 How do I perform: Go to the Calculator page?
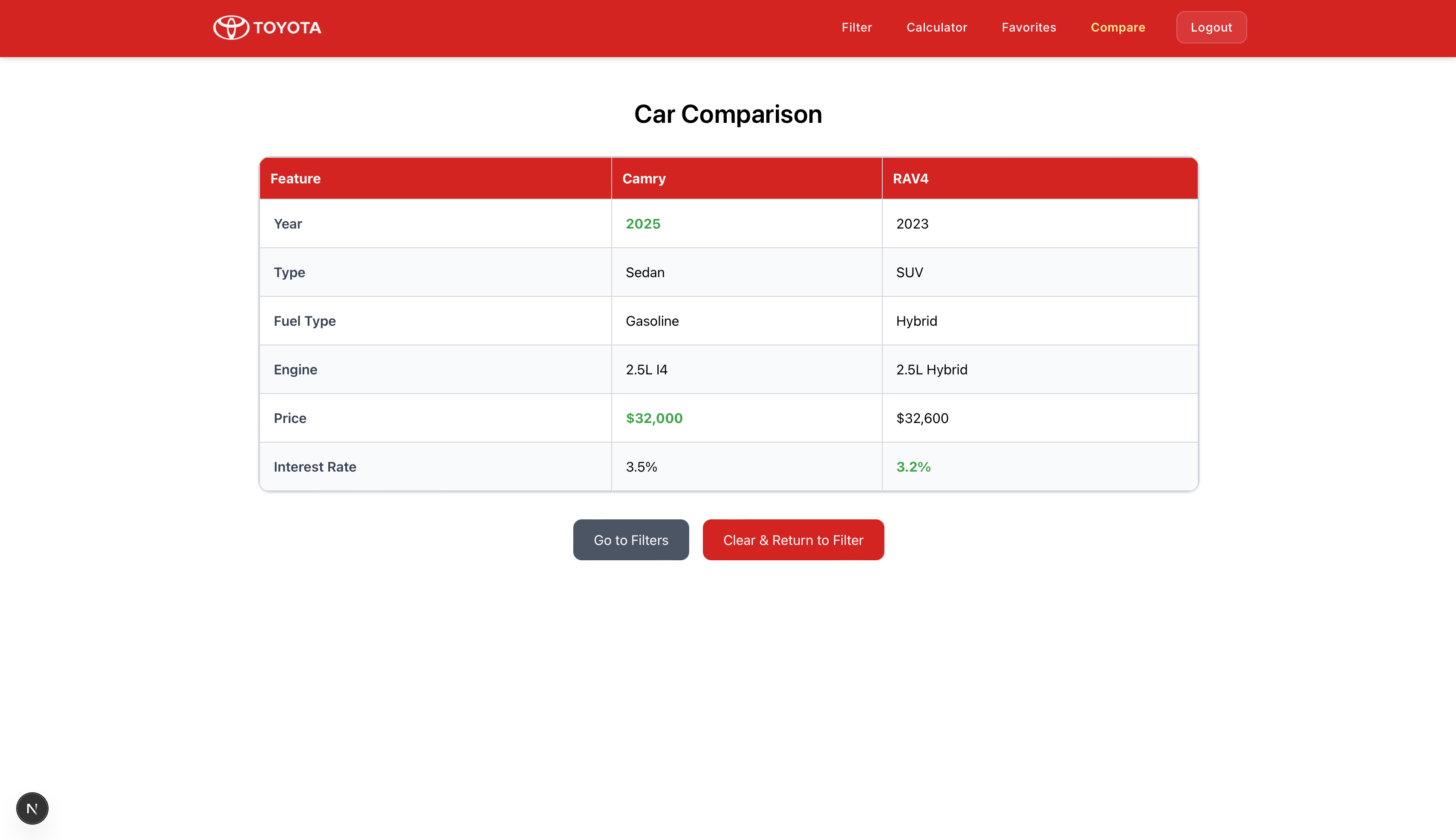point(936,27)
